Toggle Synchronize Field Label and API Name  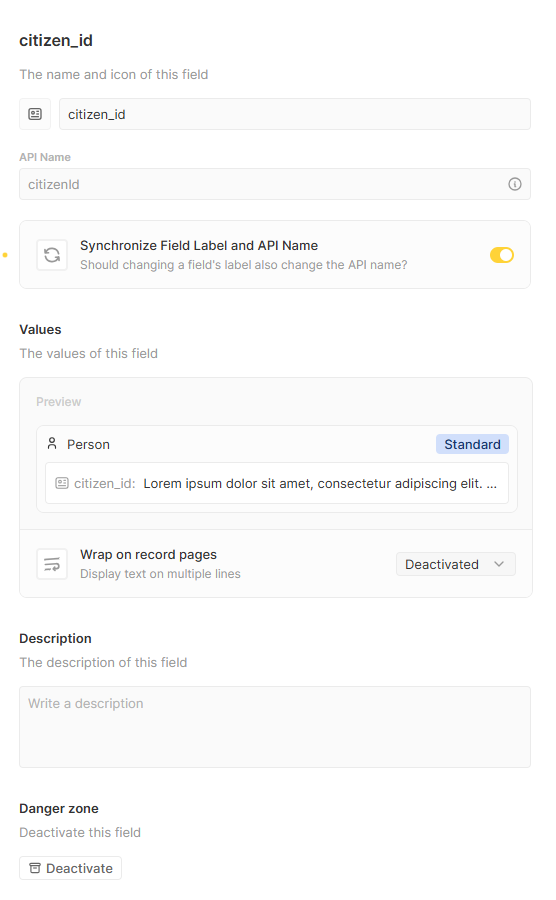click(501, 255)
